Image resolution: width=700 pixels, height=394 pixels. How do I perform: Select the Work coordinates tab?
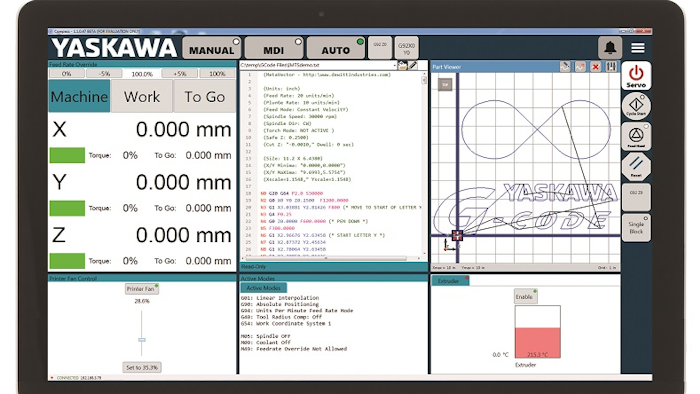(x=142, y=96)
